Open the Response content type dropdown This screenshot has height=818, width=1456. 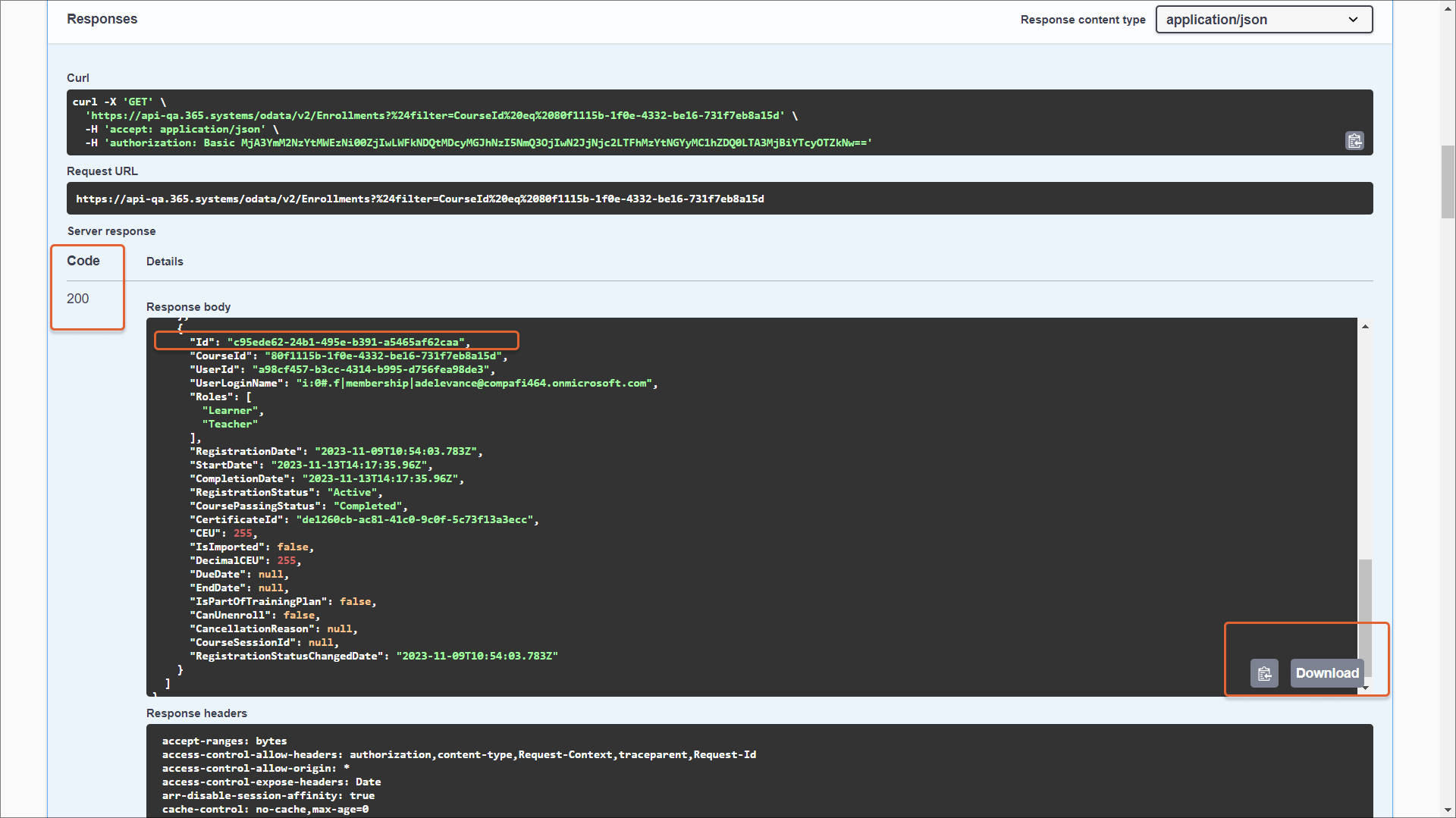pos(1263,20)
